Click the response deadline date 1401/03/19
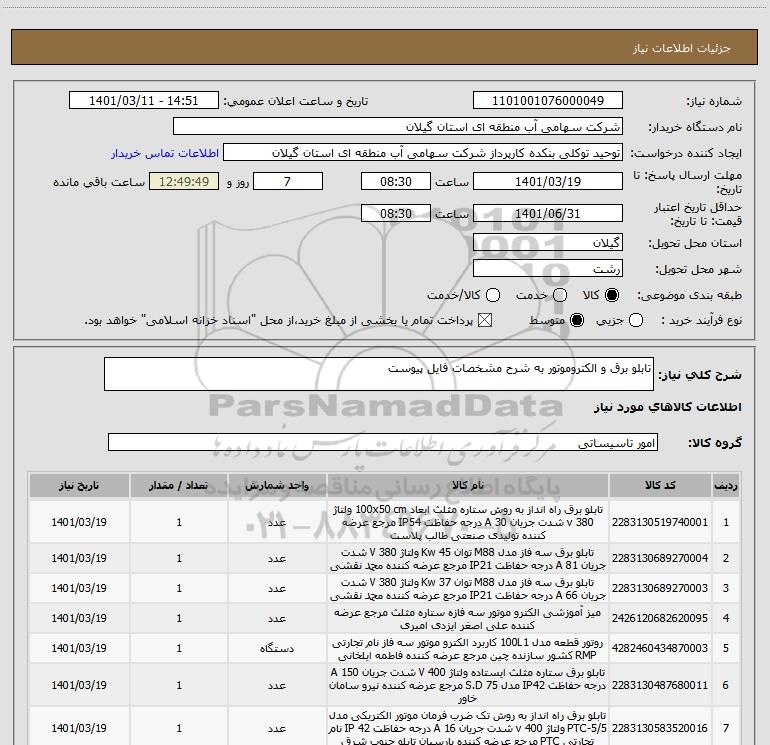Screen dimensions: 770x745 [x=548, y=182]
